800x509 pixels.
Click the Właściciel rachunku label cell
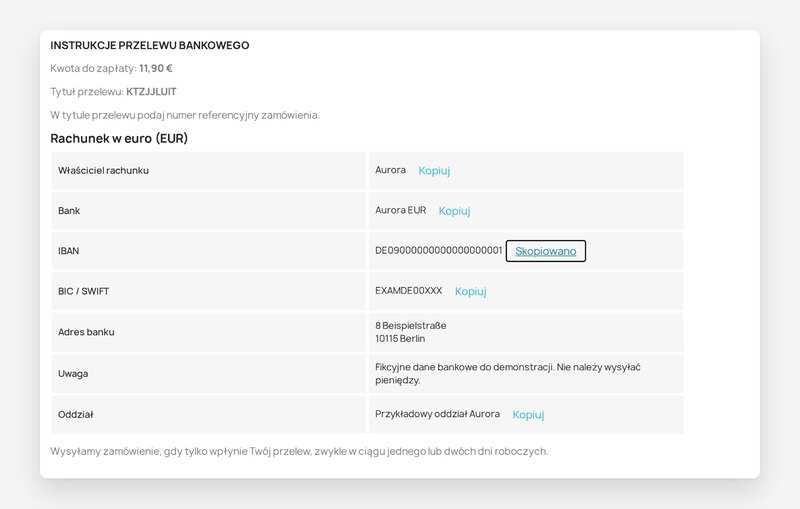(x=208, y=171)
